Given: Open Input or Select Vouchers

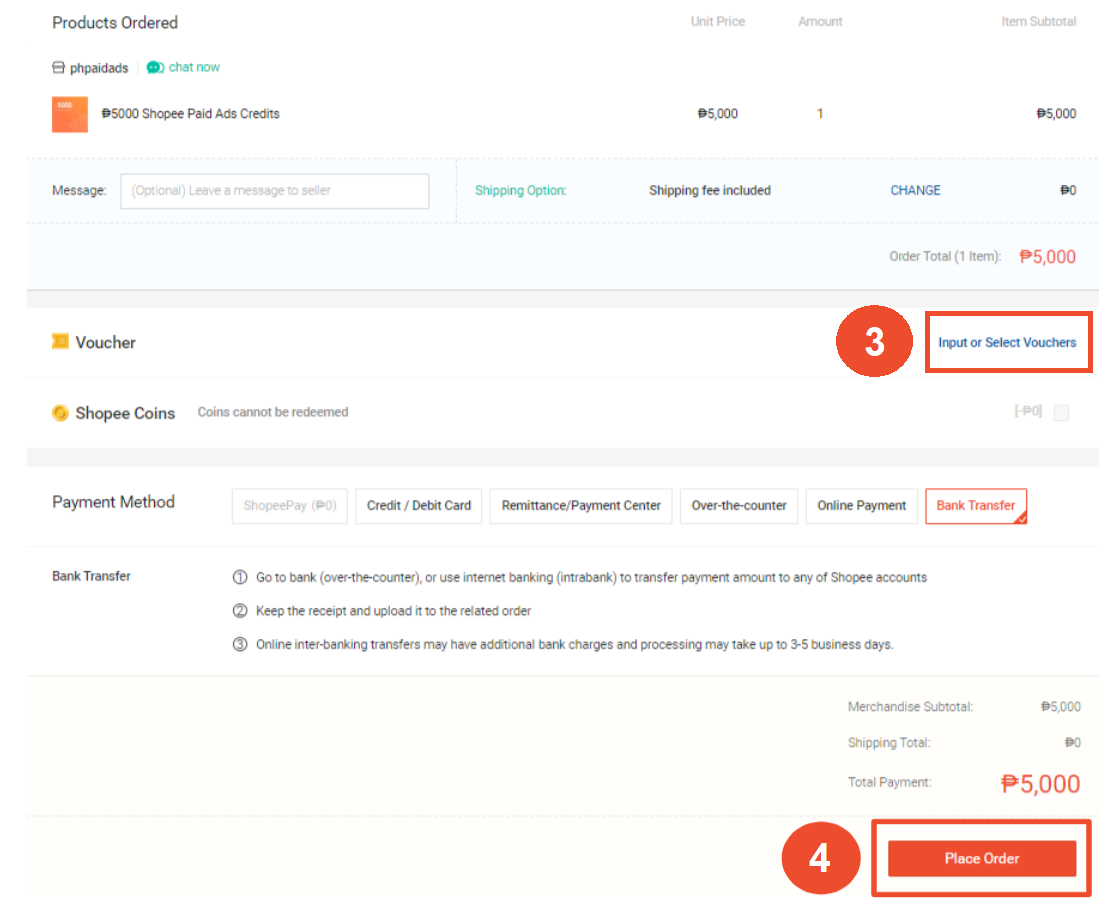Looking at the screenshot, I should (1007, 343).
